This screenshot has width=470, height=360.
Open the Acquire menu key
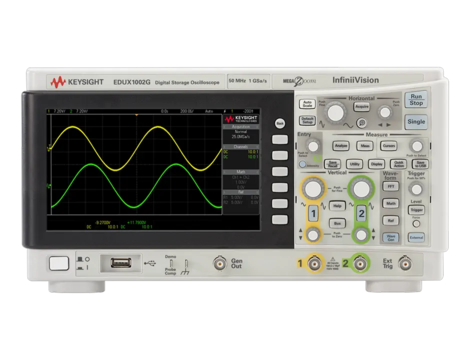click(362, 107)
